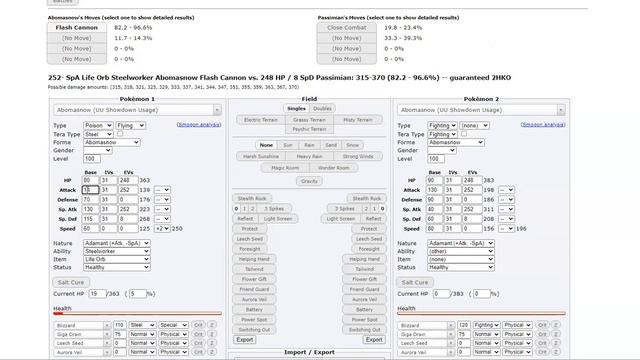Open the Poison type dropdown for Pokémon 1

click(98, 125)
